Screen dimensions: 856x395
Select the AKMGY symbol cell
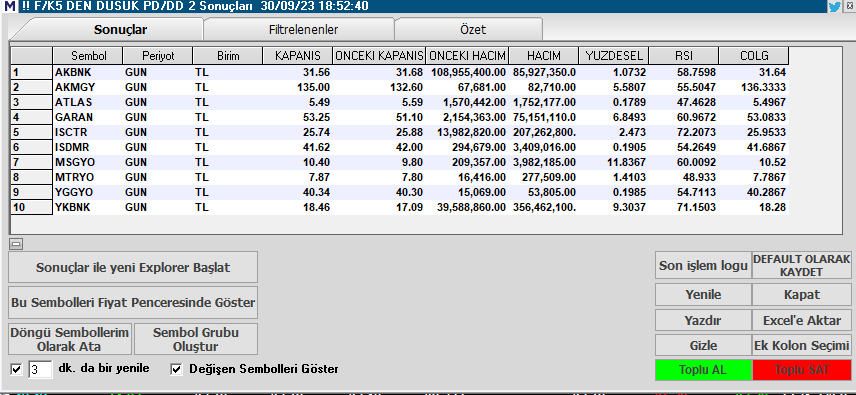[x=88, y=87]
